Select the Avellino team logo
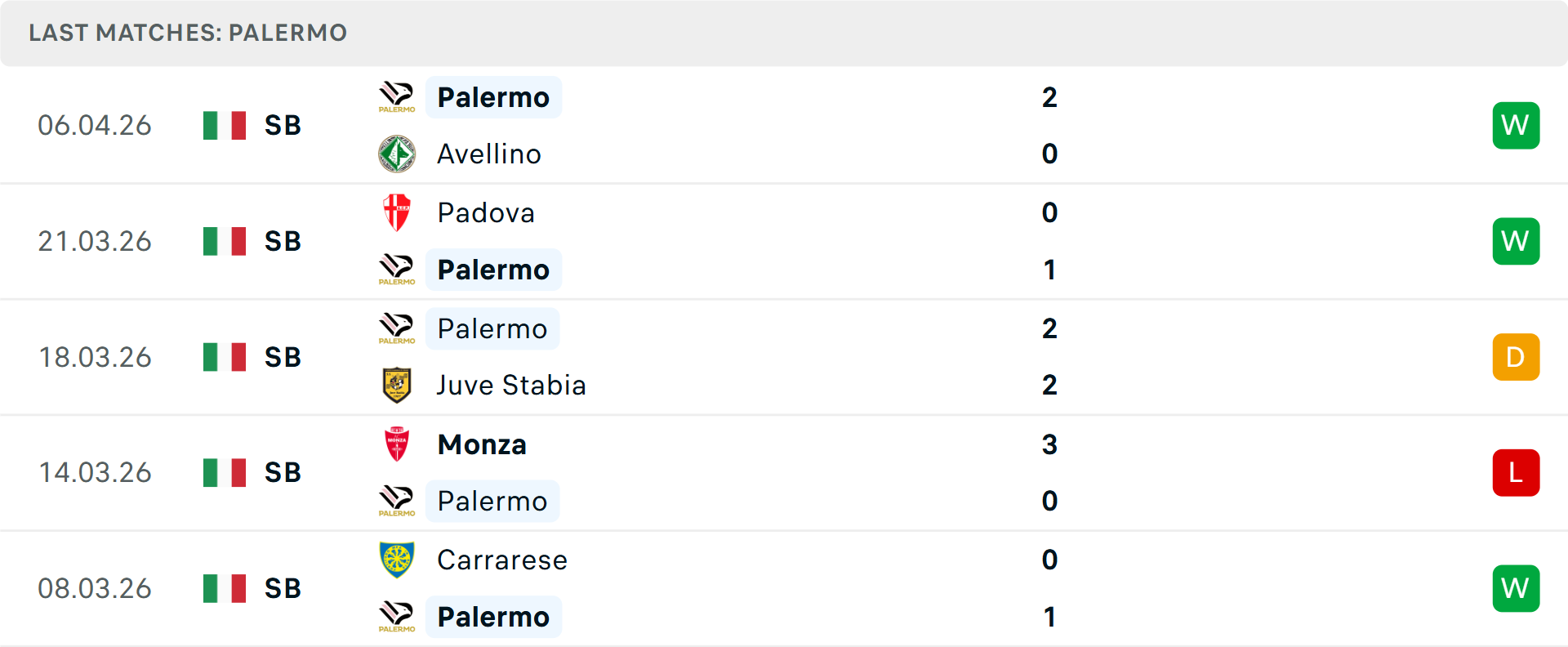Image resolution: width=1568 pixels, height=647 pixels. (x=396, y=154)
